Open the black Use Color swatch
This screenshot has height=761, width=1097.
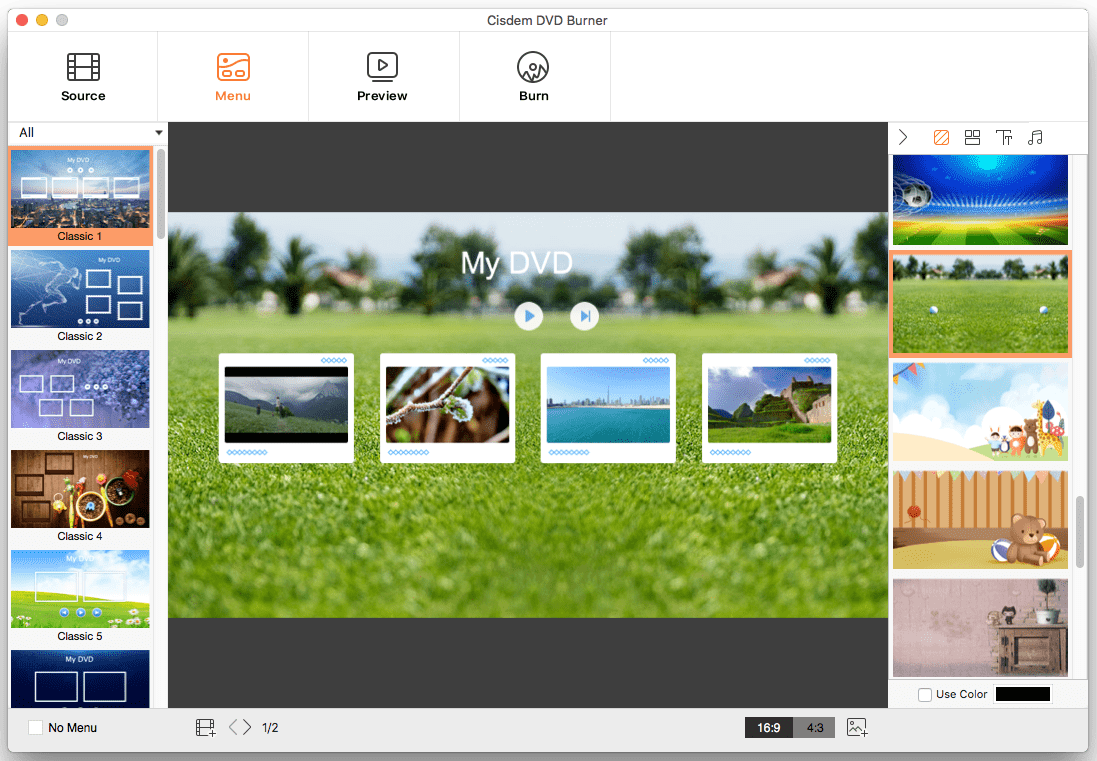click(1023, 694)
